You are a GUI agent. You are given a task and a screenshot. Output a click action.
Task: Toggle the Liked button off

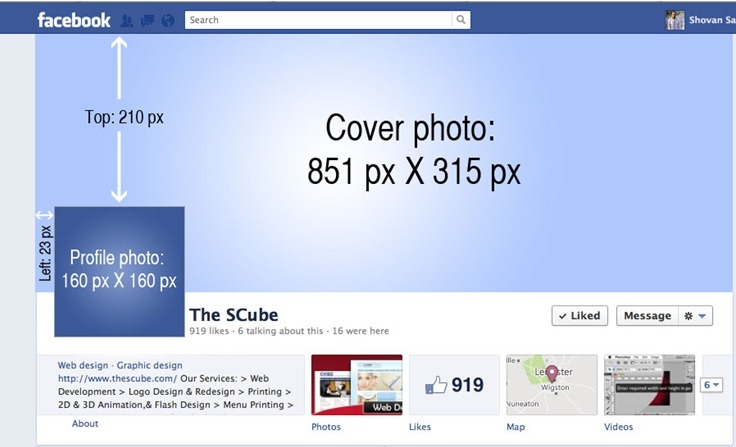click(x=580, y=316)
